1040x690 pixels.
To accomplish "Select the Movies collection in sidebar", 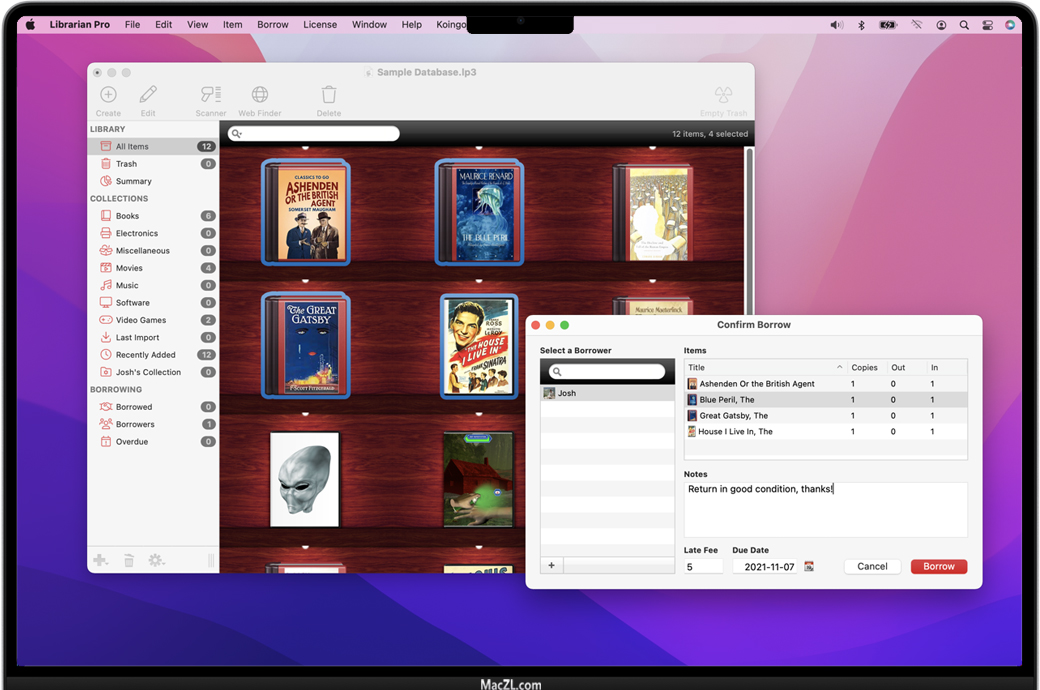I will (129, 268).
